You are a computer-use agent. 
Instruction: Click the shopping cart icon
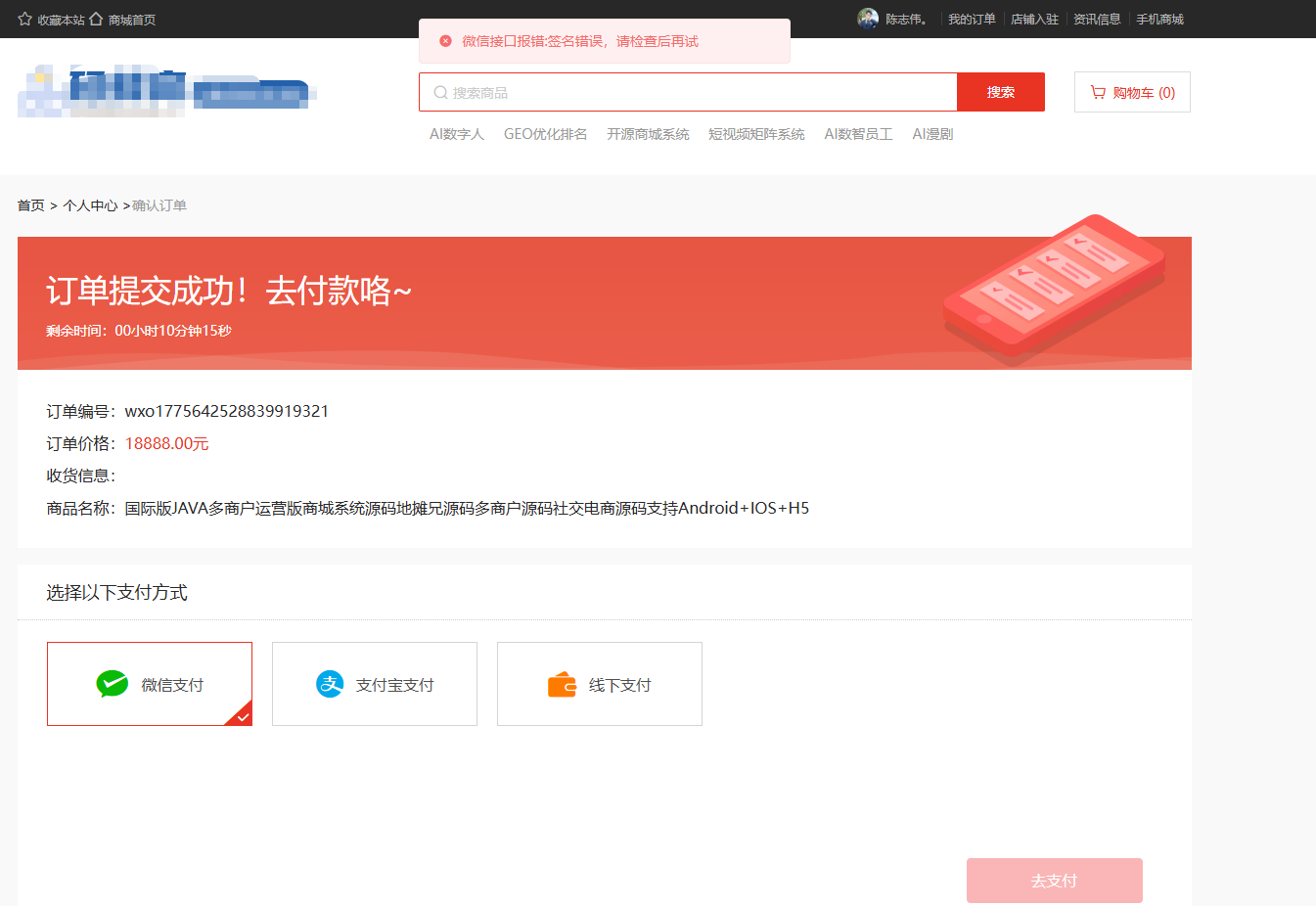pyautogui.click(x=1098, y=93)
